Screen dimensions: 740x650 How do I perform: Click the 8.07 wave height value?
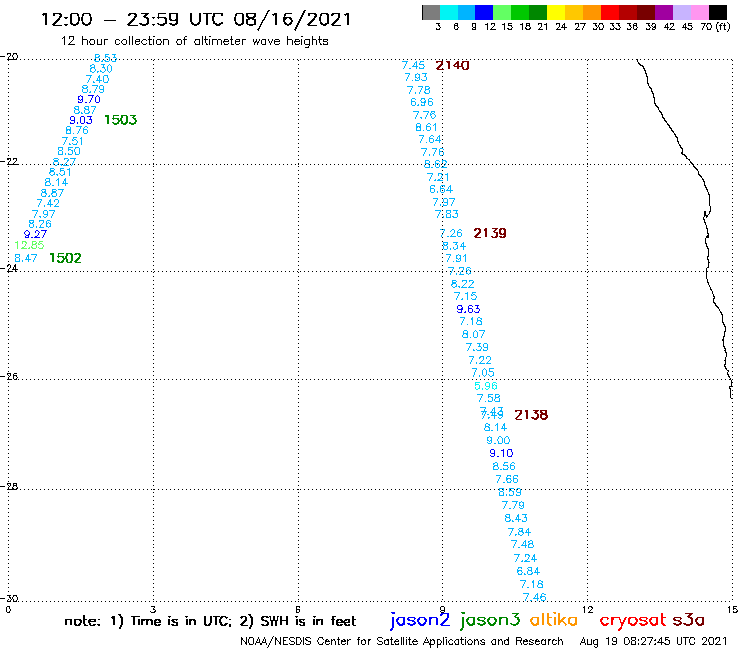tap(473, 334)
